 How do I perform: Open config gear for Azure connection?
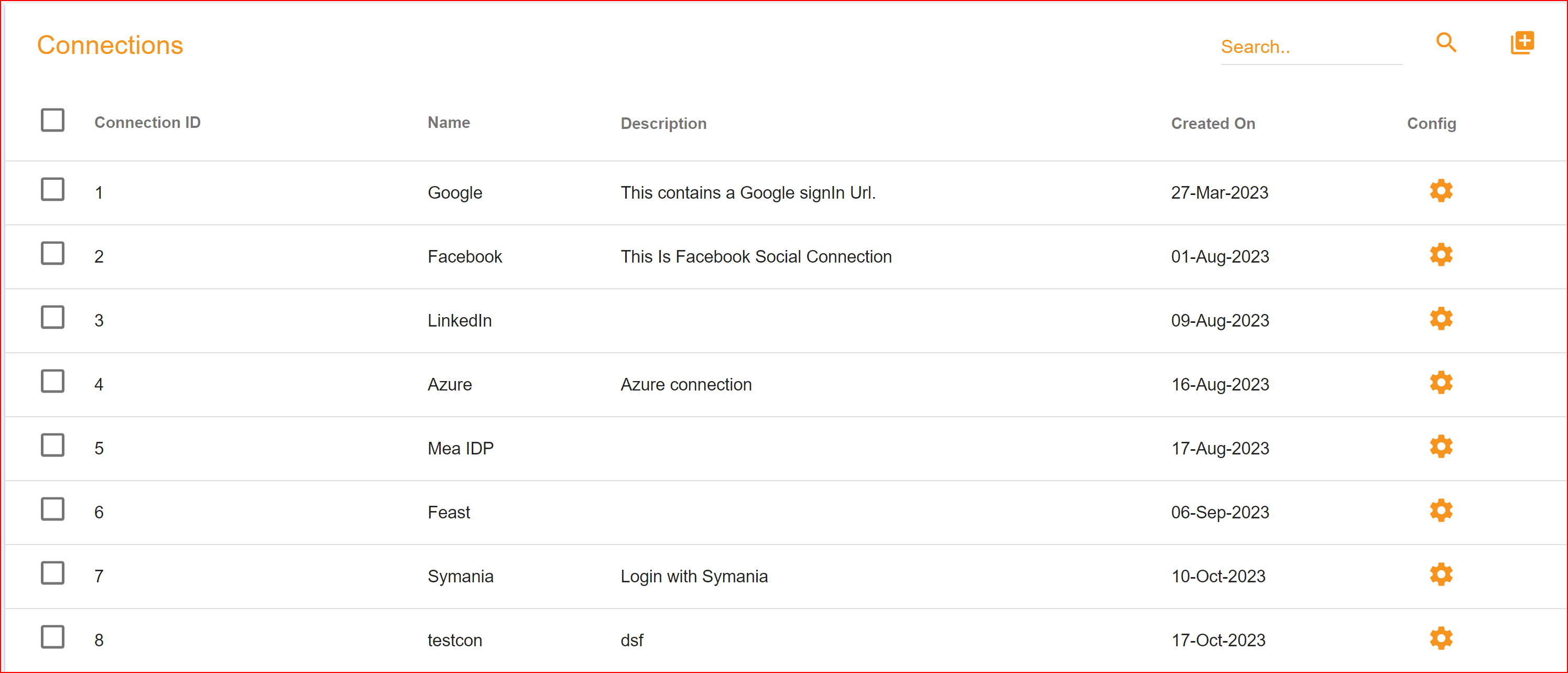coord(1440,383)
